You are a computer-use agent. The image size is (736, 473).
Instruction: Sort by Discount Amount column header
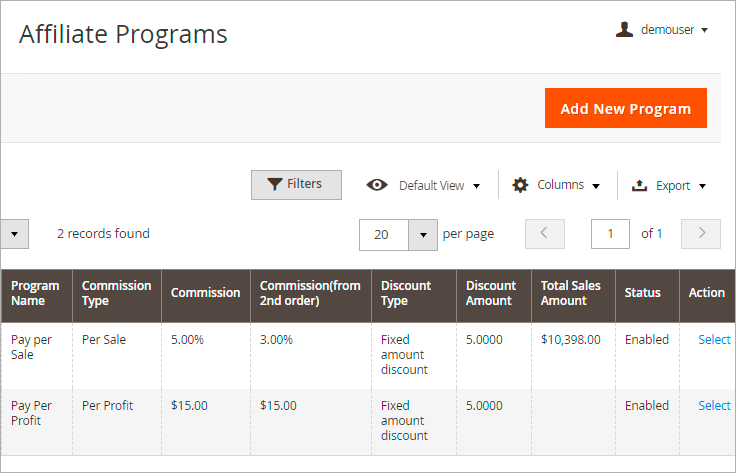(x=491, y=293)
